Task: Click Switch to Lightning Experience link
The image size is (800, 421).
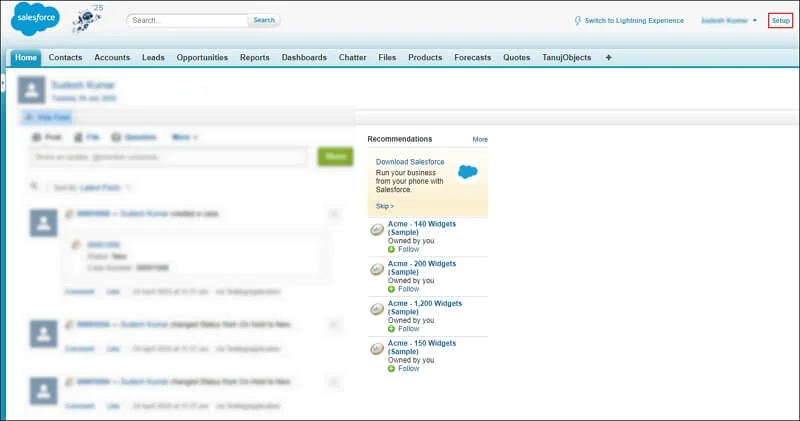Action: pyautogui.click(x=634, y=20)
